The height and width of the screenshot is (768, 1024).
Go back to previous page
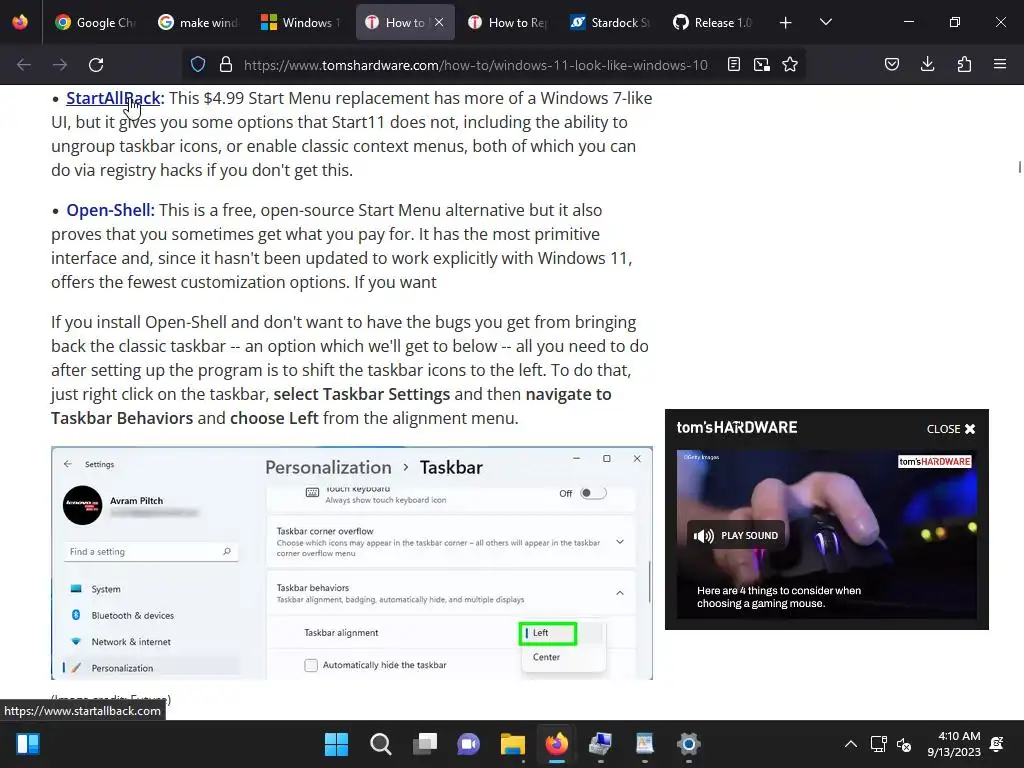tap(24, 65)
